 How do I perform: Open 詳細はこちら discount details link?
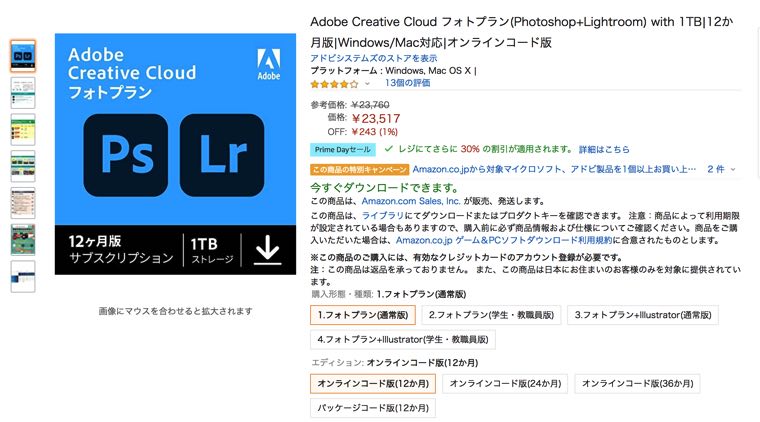click(604, 149)
